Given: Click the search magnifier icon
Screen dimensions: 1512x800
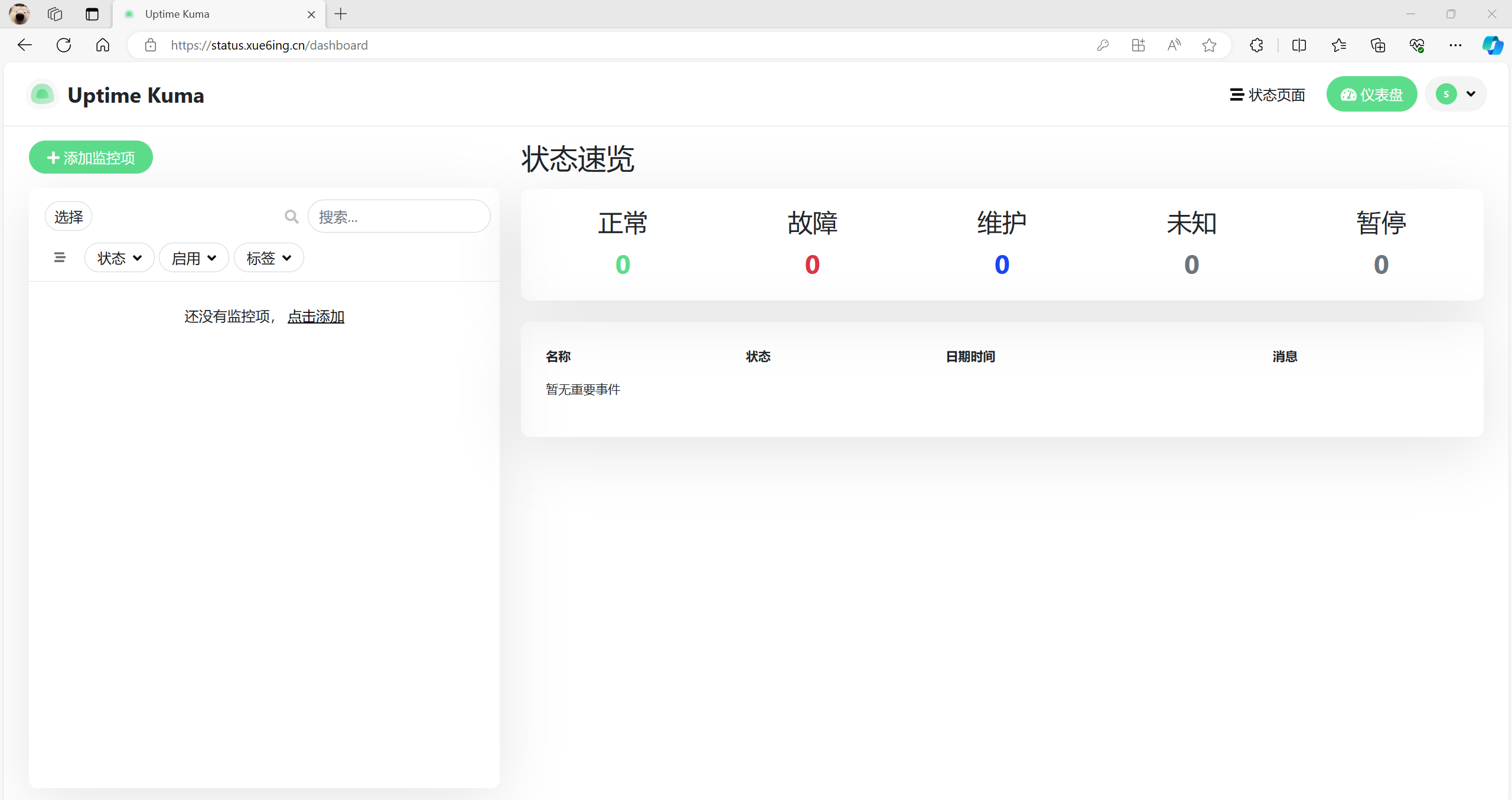Looking at the screenshot, I should 291,217.
